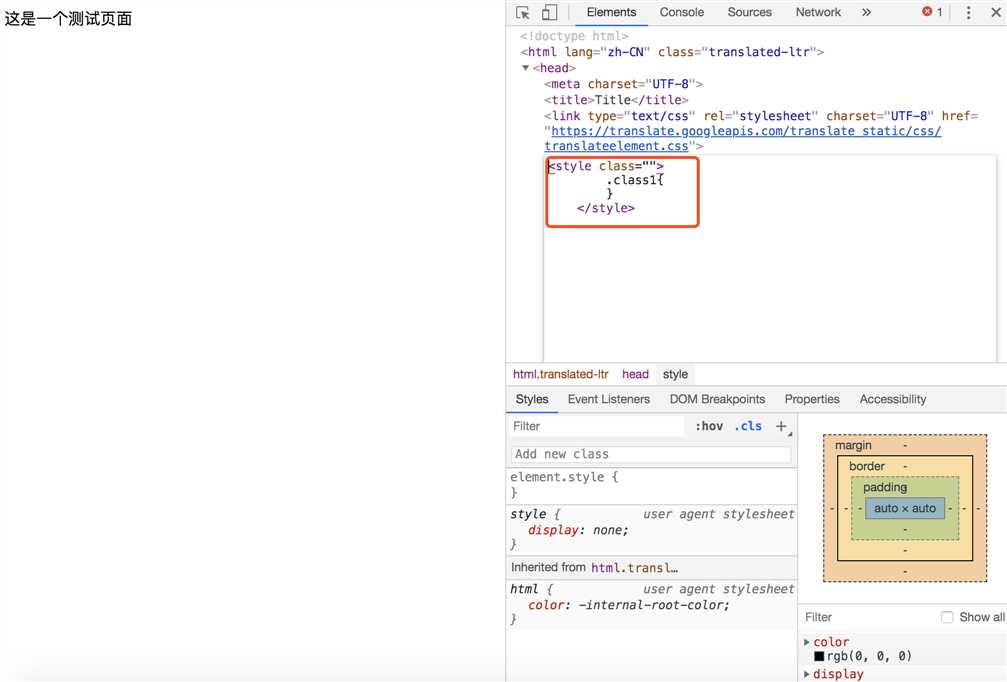Image resolution: width=1007 pixels, height=682 pixels.
Task: Enable the Show all checkbox
Action: point(947,617)
